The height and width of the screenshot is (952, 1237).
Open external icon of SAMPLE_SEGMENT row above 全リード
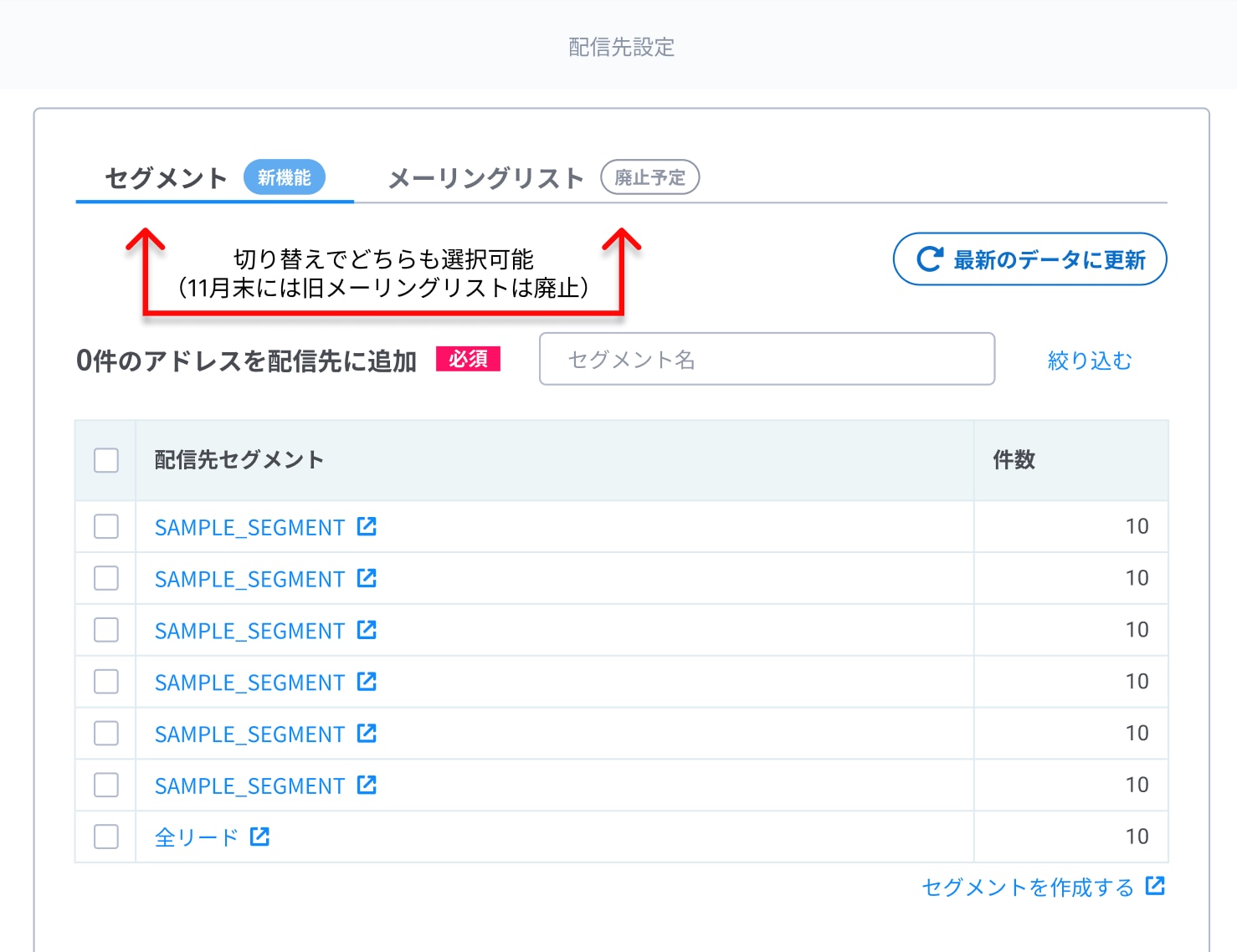click(x=367, y=785)
